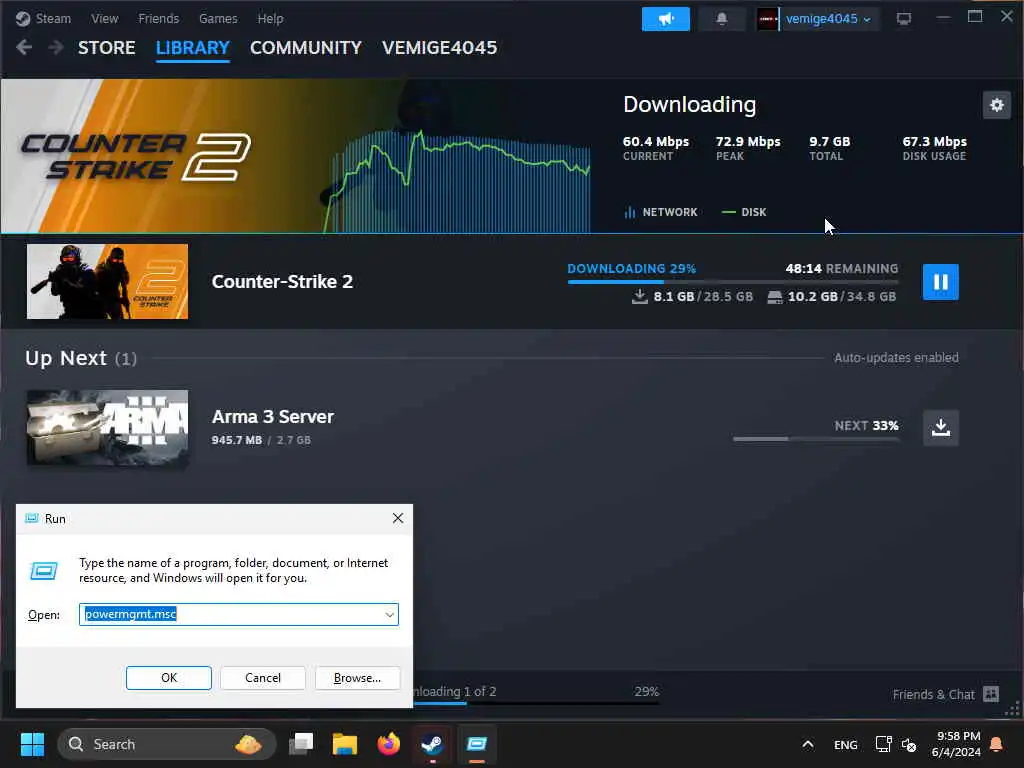The height and width of the screenshot is (768, 1024).
Task: Open download settings gear icon
Action: pos(997,105)
